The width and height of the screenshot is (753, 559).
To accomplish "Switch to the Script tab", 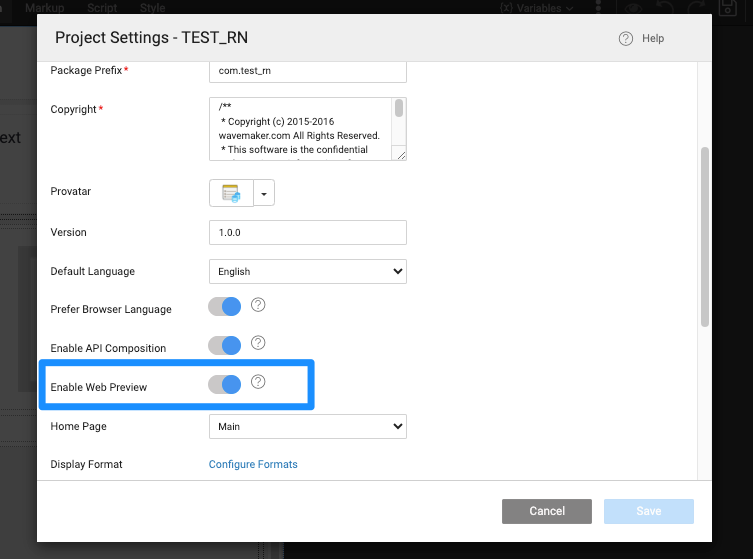I will (102, 7).
